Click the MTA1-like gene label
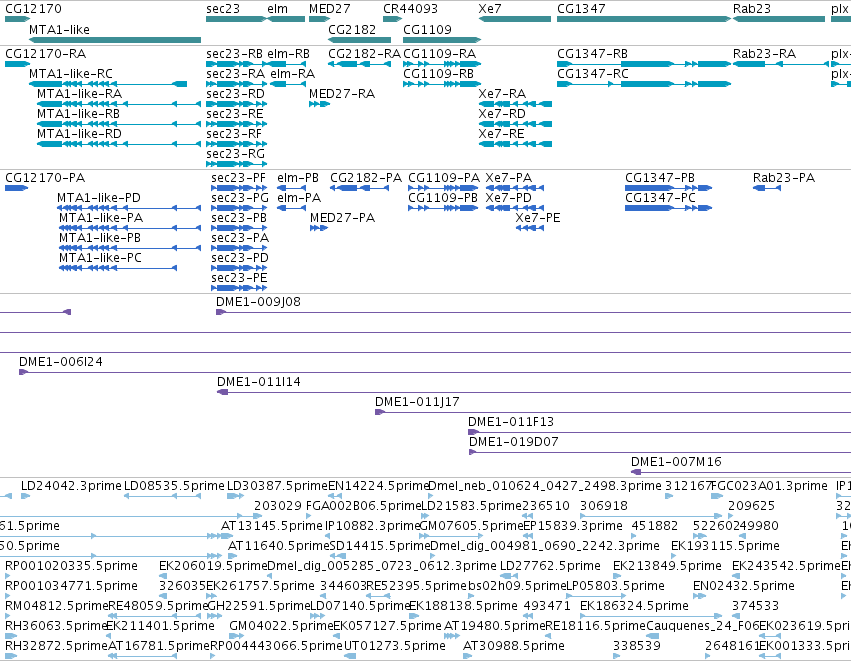The image size is (851, 661). pyautogui.click(x=59, y=29)
